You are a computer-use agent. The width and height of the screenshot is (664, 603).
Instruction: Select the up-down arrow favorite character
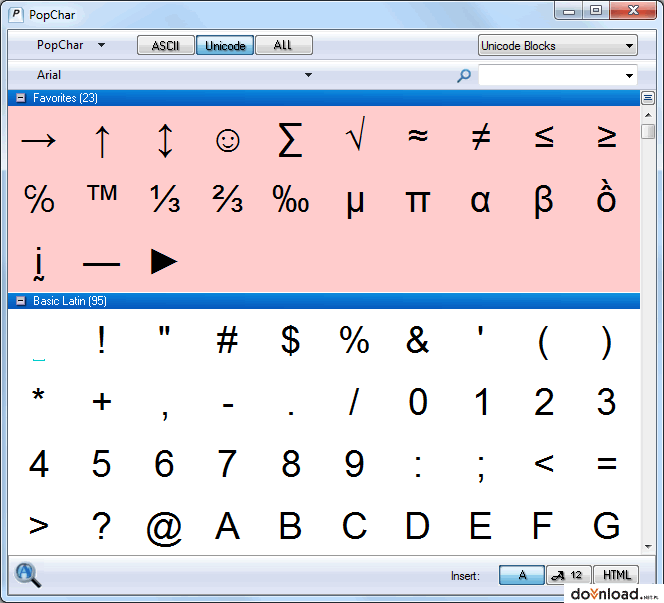point(165,141)
